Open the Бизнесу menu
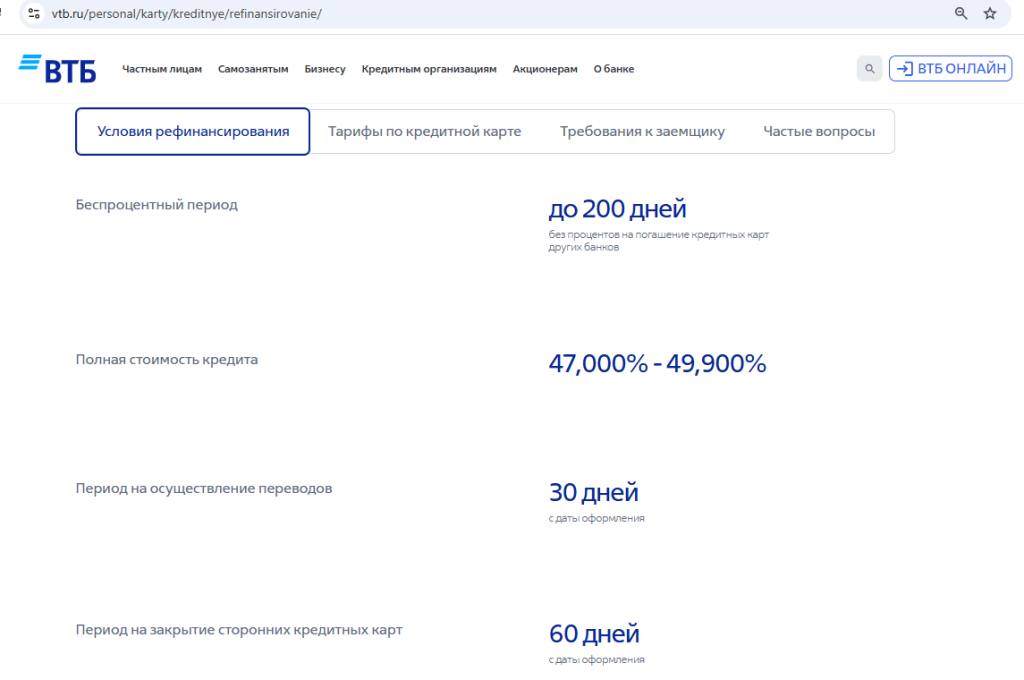Screen dimensions: 1024x680 tap(325, 69)
